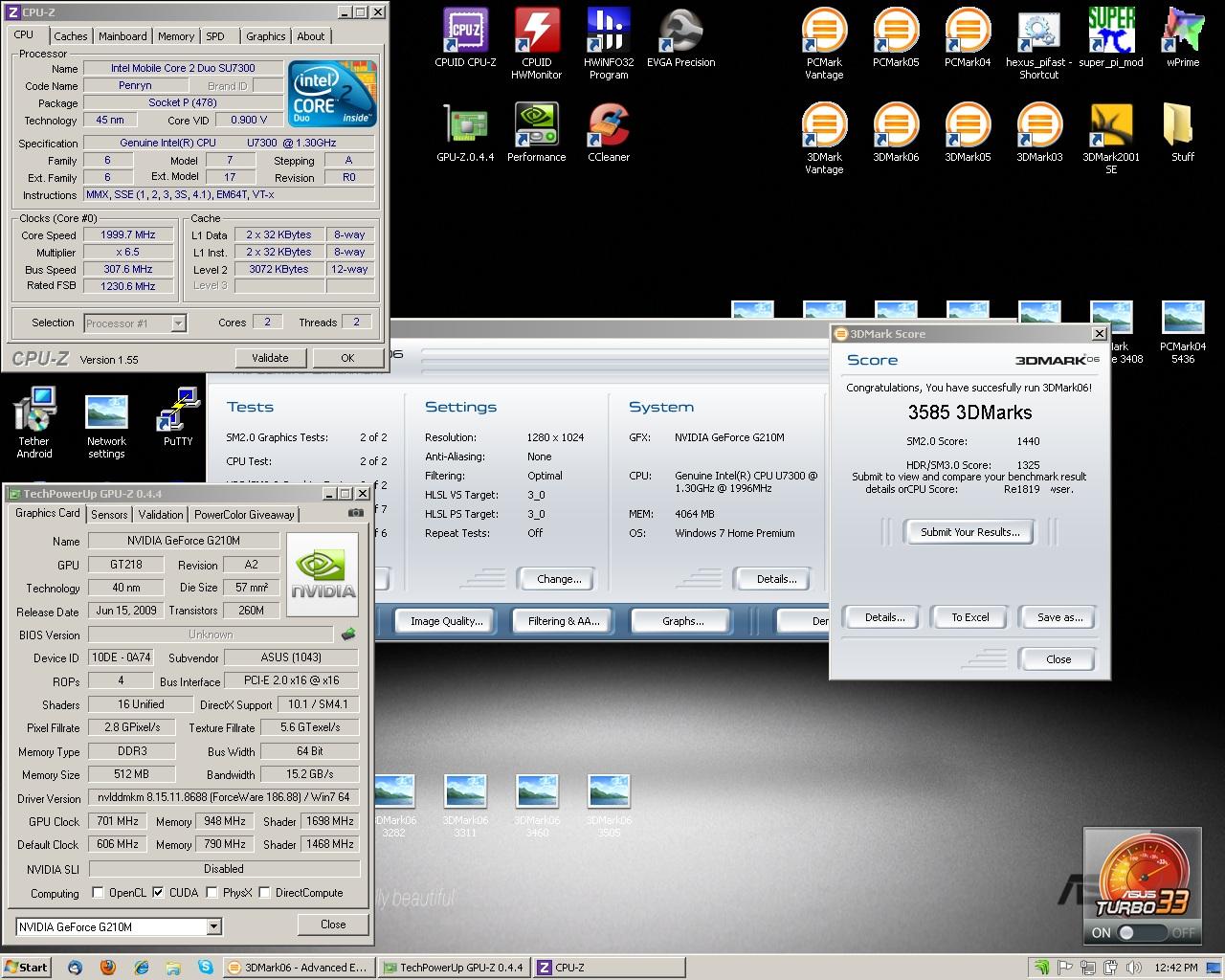
Task: Click Close button in GPU-Z
Action: pyautogui.click(x=333, y=924)
